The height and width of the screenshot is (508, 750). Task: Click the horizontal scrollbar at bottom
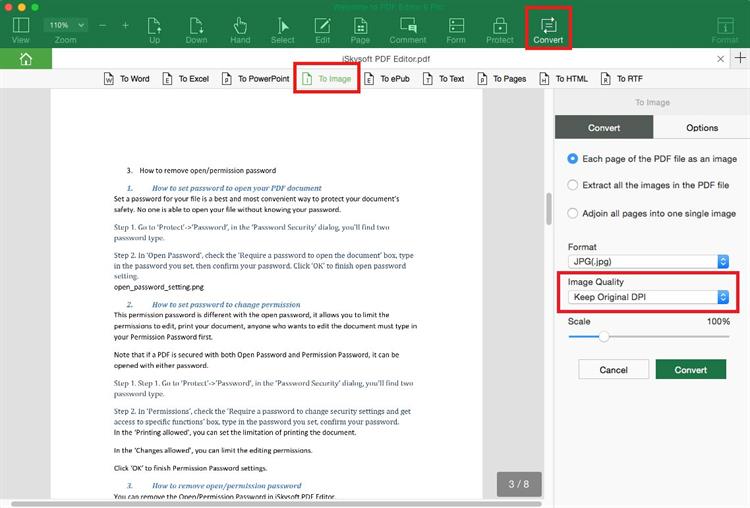[276, 504]
